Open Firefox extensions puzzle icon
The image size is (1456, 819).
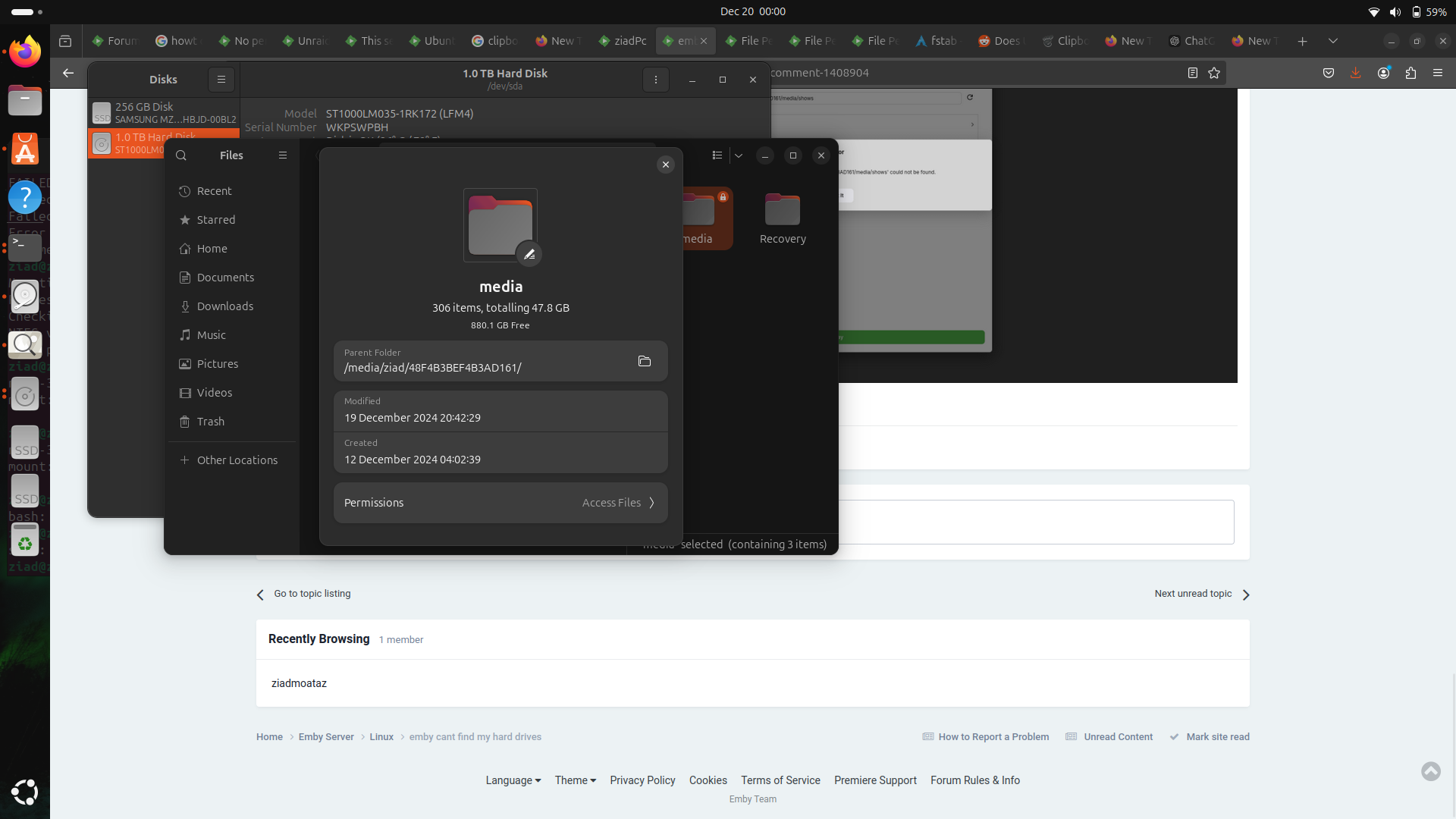click(1410, 73)
